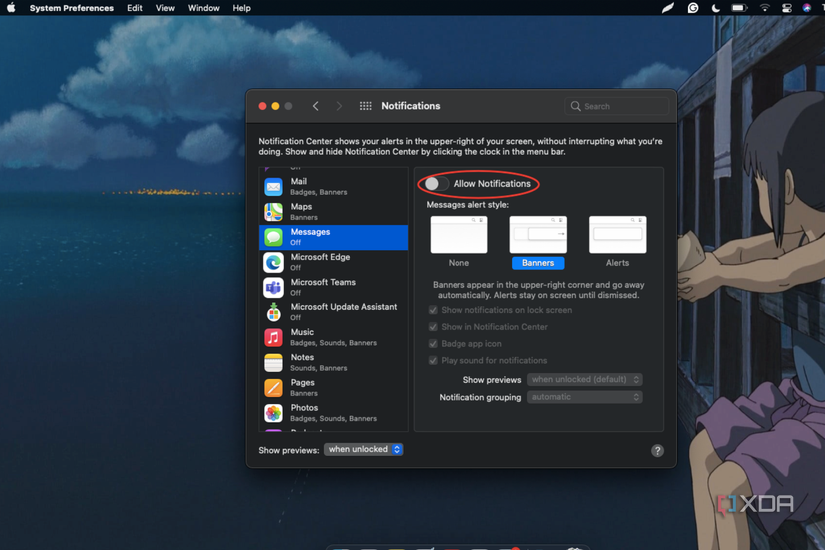This screenshot has height=550, width=825.
Task: Show all preferences grid icon
Action: pos(365,106)
